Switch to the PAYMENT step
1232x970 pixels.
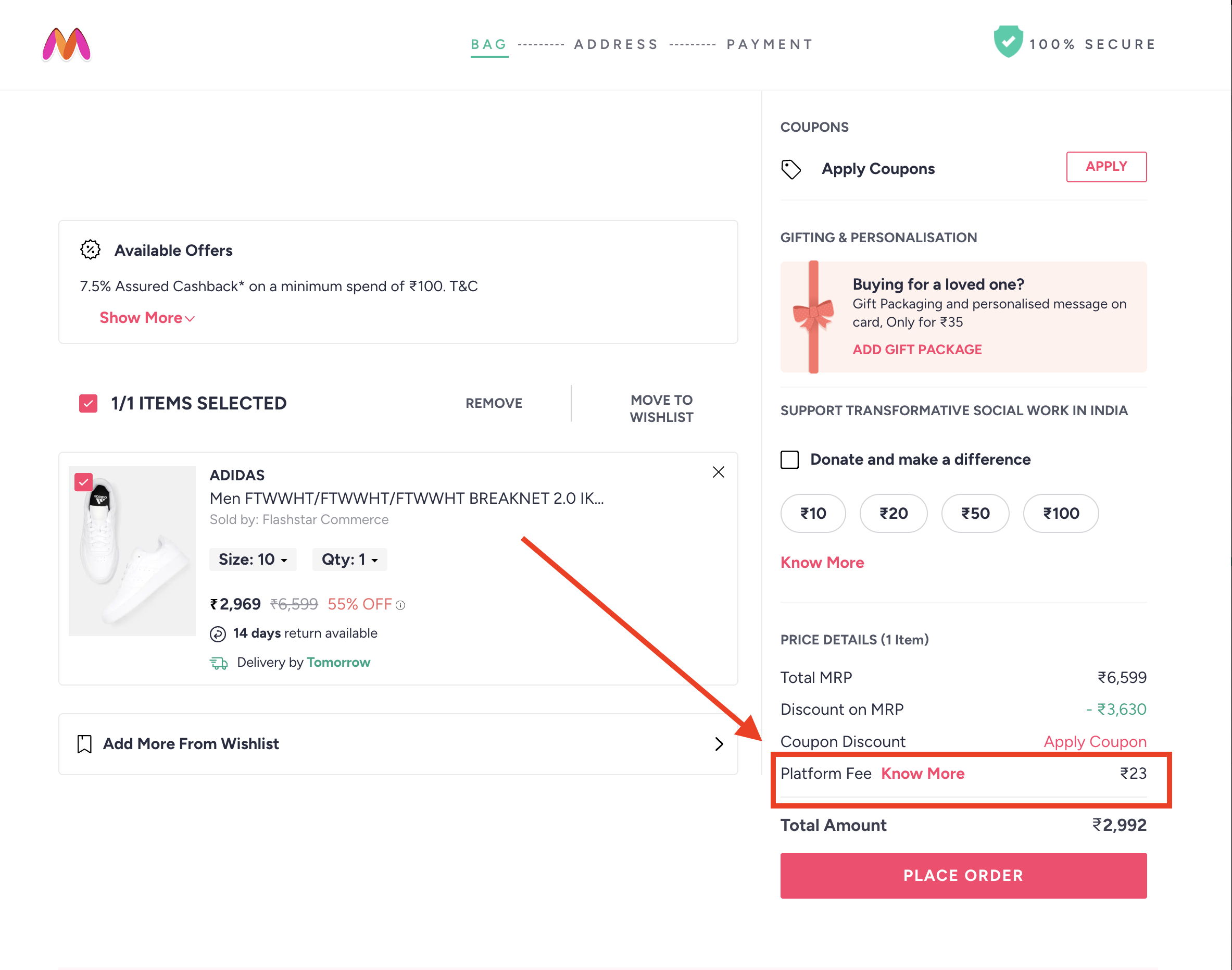pos(769,44)
